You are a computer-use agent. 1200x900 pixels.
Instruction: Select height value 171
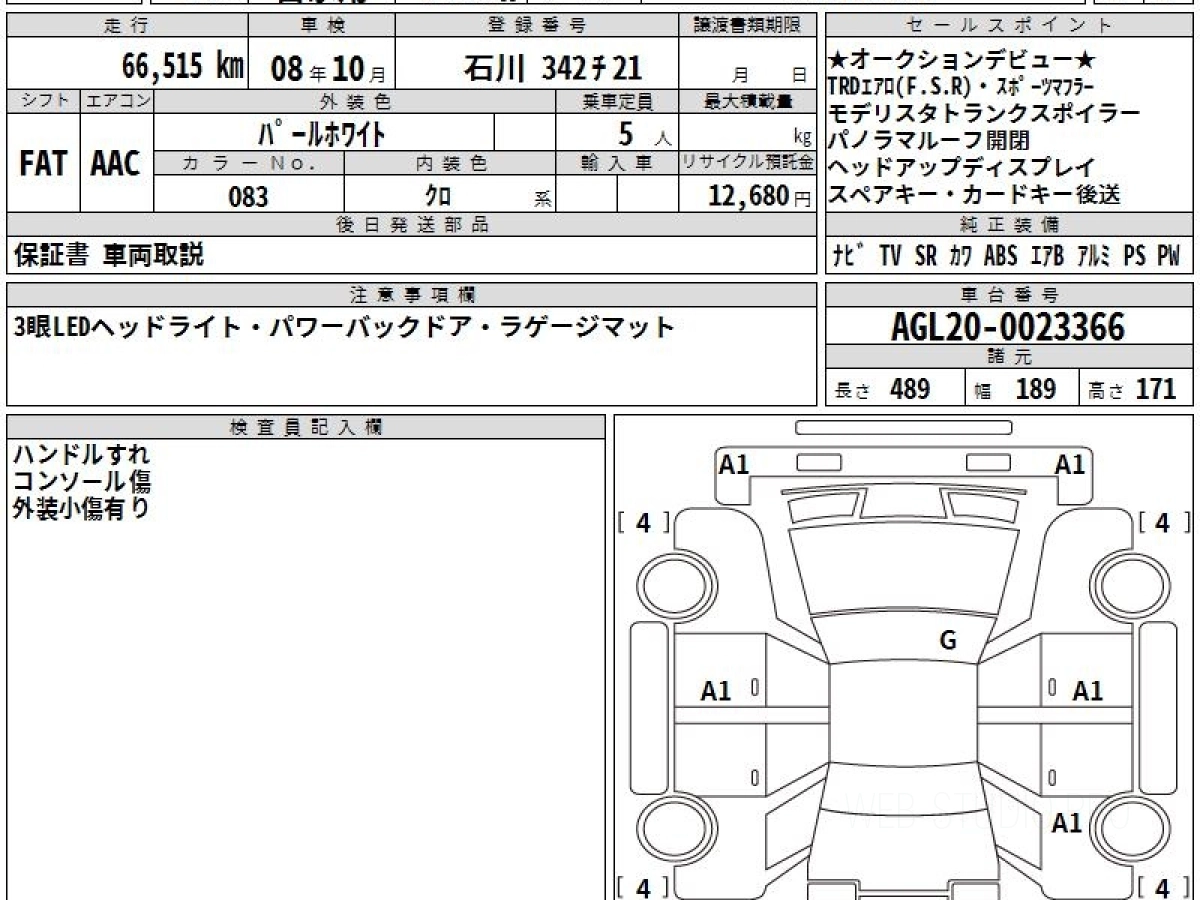point(1156,389)
